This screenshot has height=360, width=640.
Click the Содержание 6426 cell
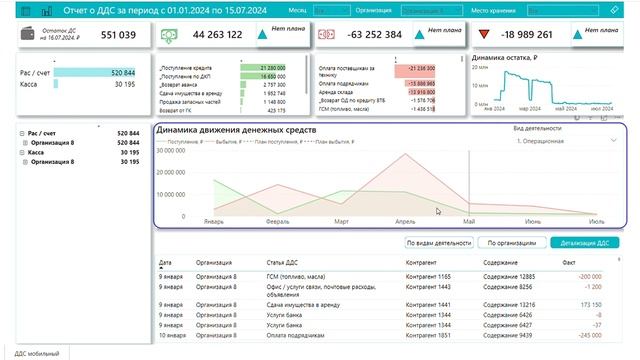pos(507,315)
